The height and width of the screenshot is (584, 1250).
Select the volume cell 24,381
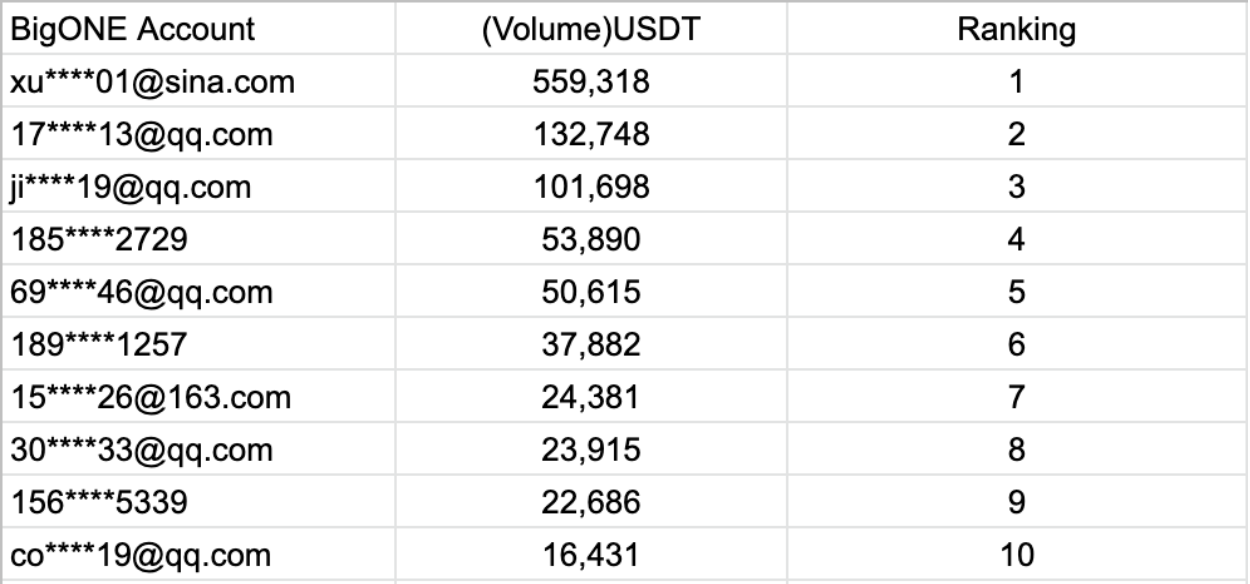[591, 398]
